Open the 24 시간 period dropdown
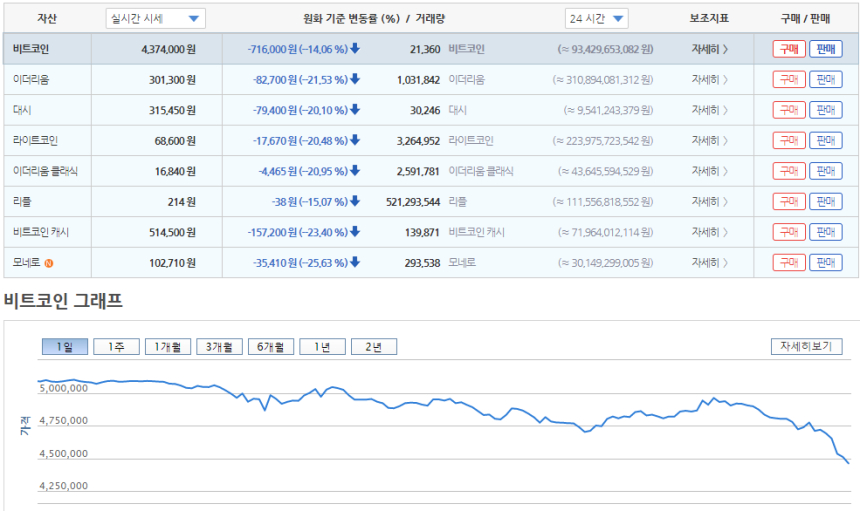Image resolution: width=860 pixels, height=511 pixels. [x=596, y=19]
